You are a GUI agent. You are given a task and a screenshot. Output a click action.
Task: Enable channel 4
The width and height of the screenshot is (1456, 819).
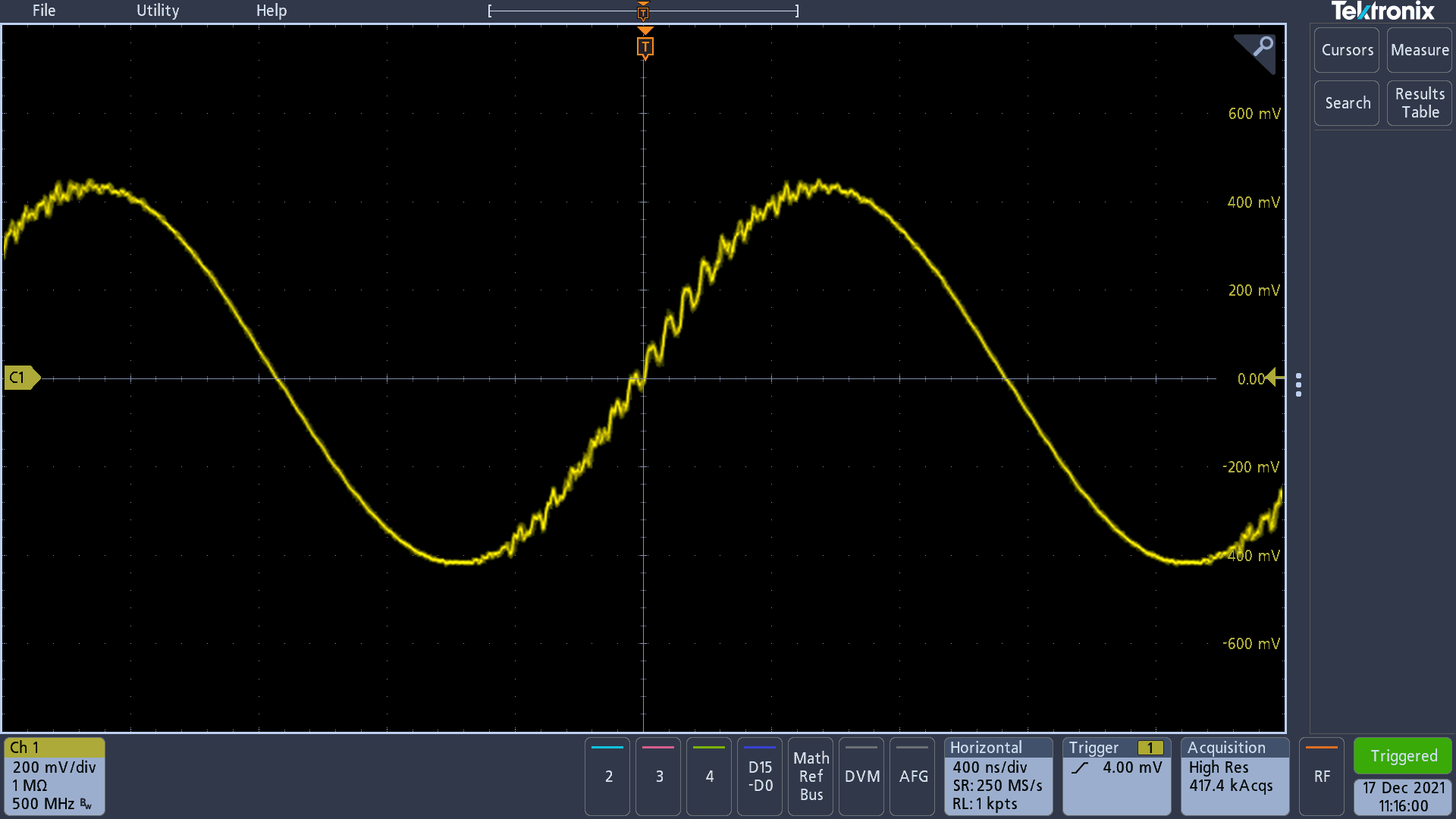(x=708, y=777)
